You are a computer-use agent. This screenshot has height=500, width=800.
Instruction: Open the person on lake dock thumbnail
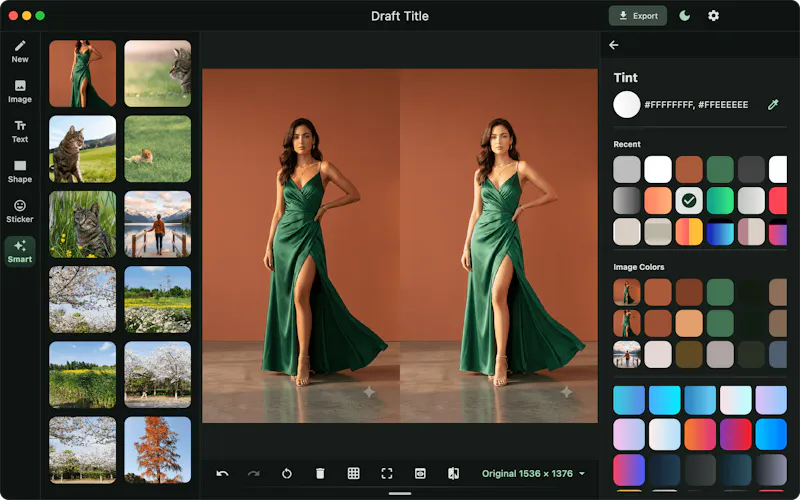(158, 224)
